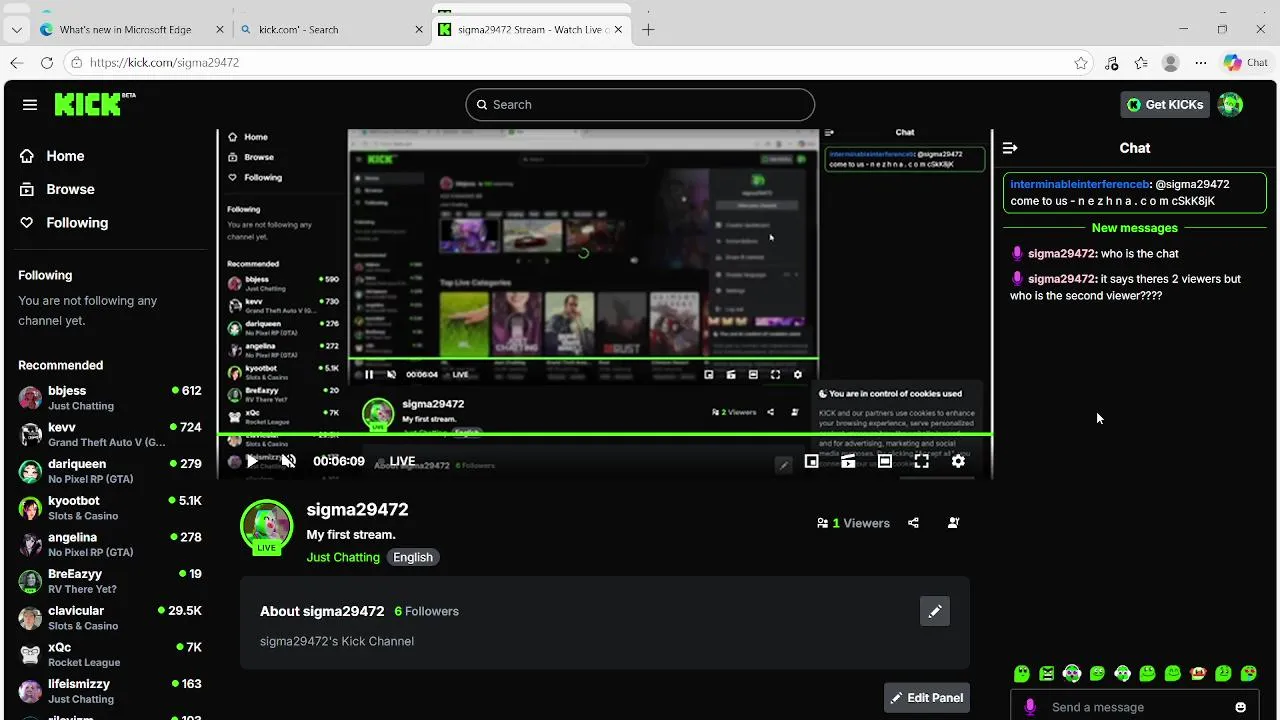Click the interminableinterferenceb username in chat
The image size is (1280, 720).
tap(1080, 184)
